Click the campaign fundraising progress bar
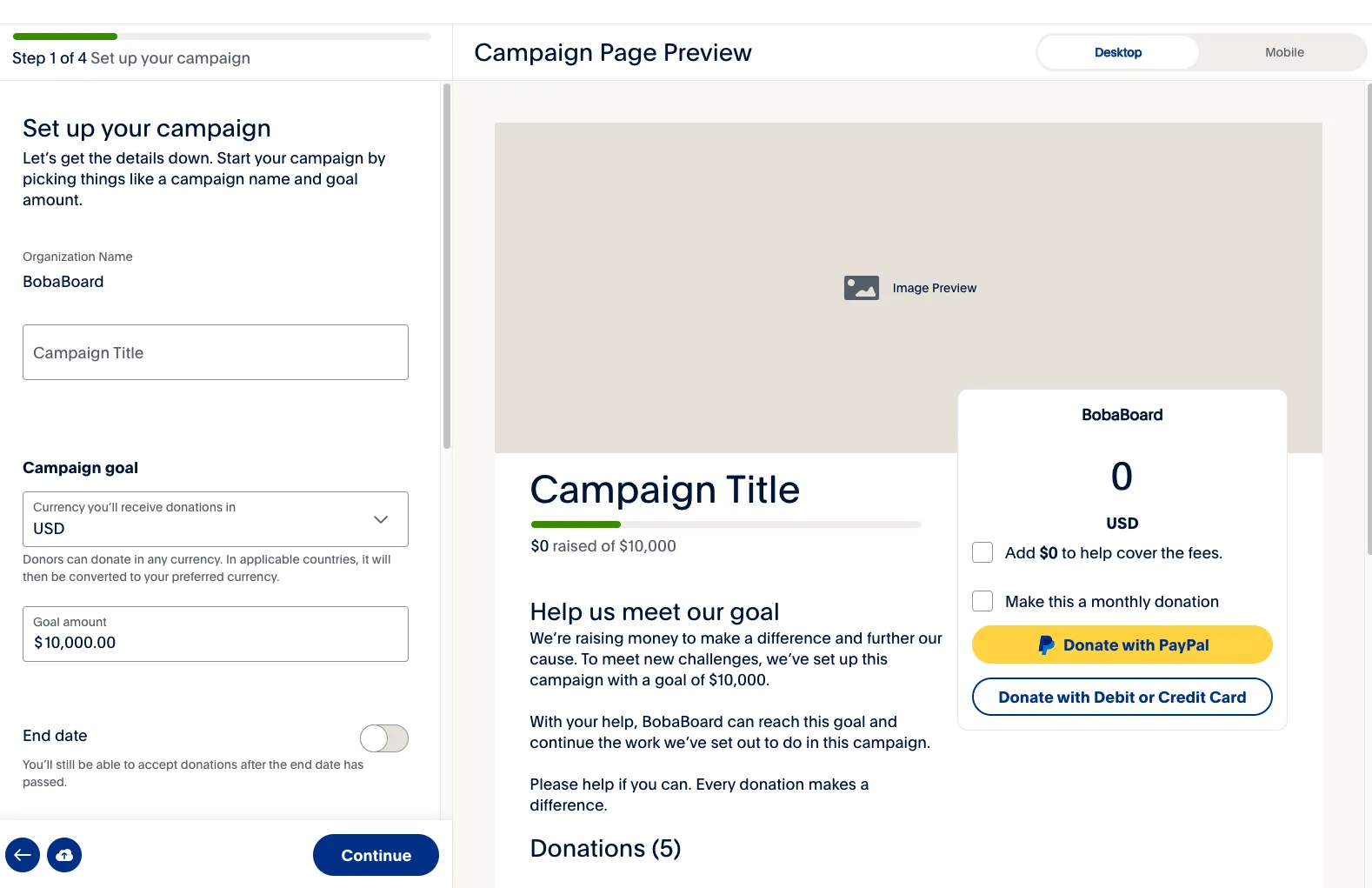Screen dimensions: 1372x888 725,524
